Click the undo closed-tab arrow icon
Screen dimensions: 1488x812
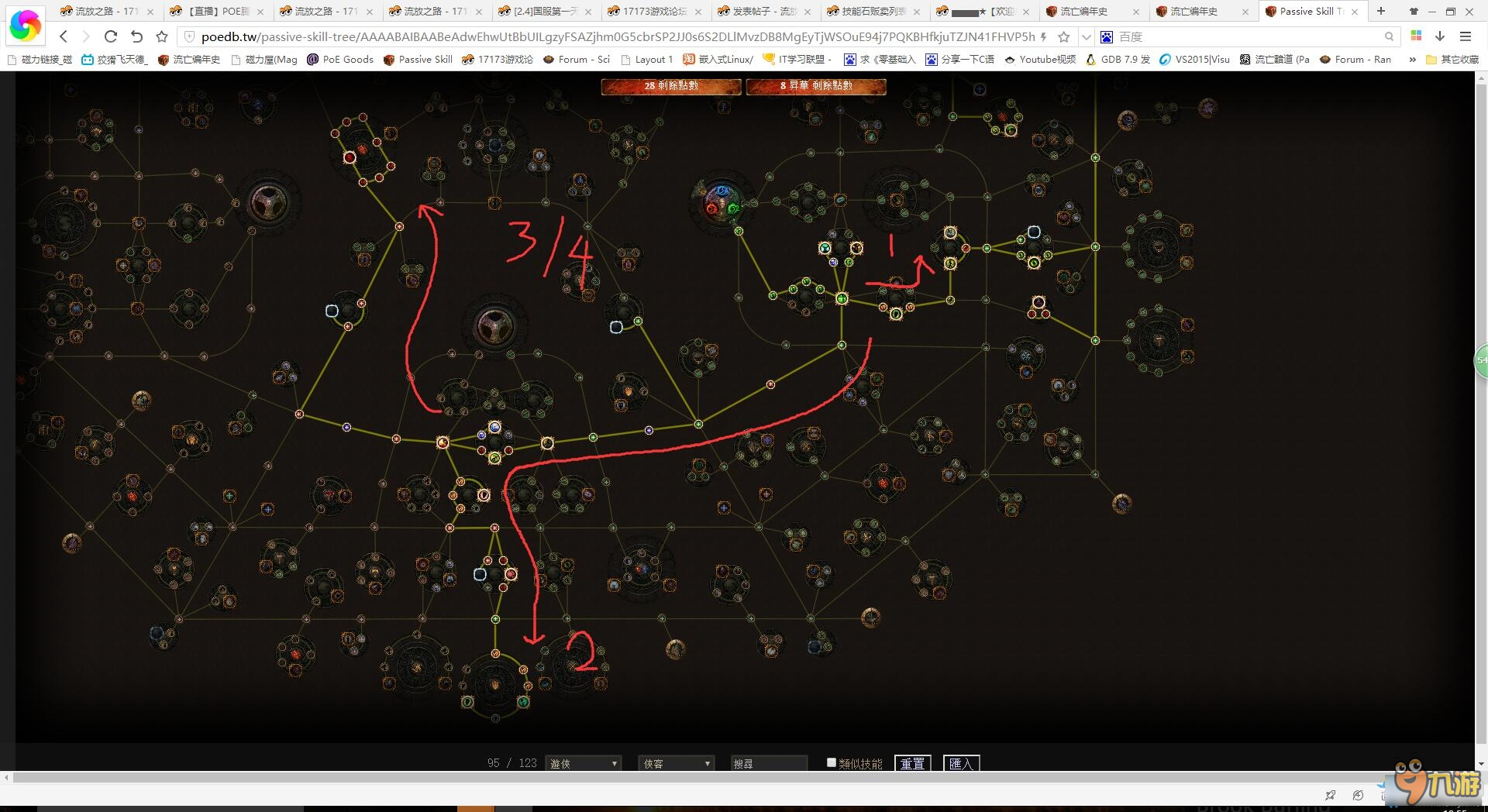pyautogui.click(x=136, y=36)
